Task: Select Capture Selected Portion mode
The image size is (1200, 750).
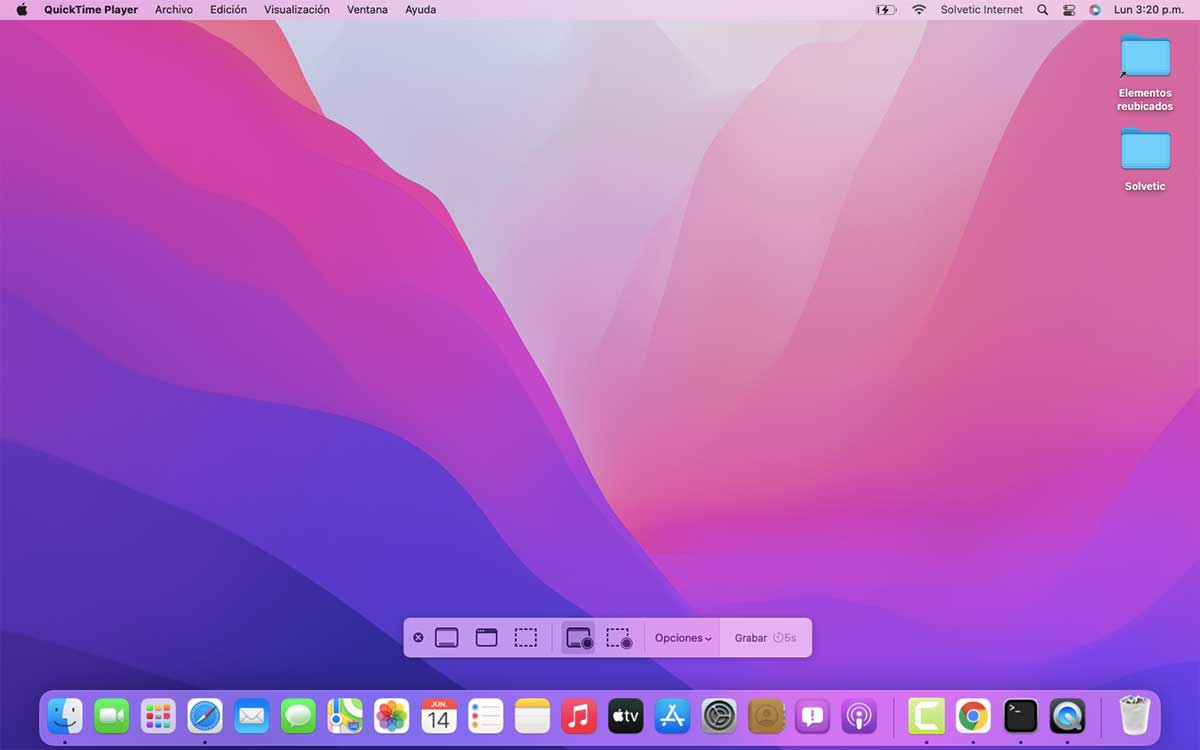Action: (x=526, y=638)
